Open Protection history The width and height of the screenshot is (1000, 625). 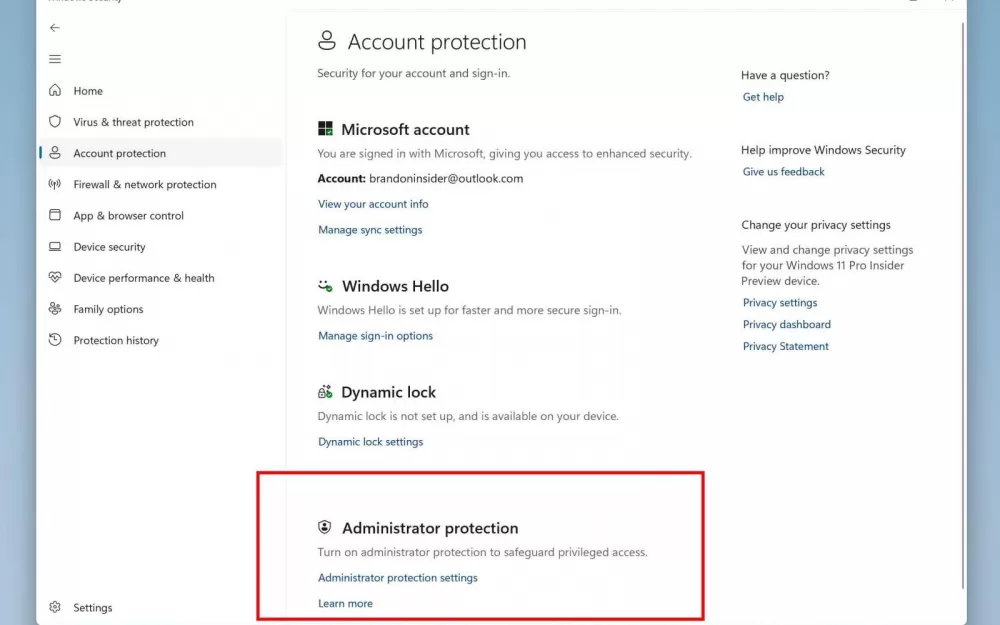(x=115, y=341)
